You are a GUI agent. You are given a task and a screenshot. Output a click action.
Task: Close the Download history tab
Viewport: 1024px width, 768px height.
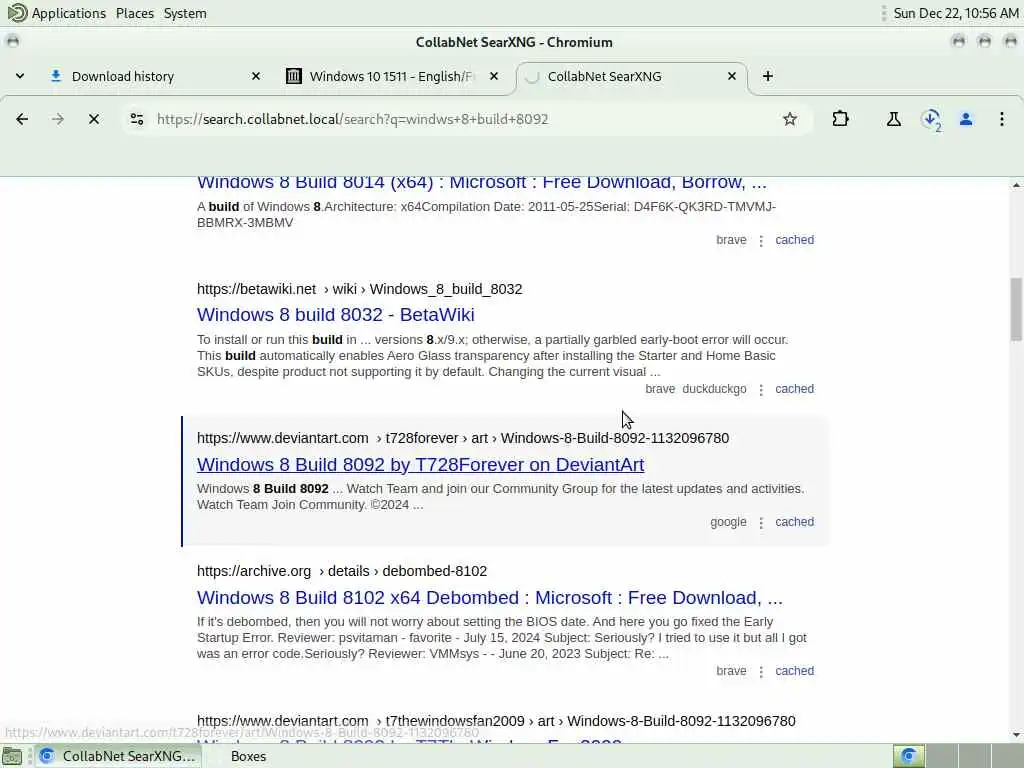(x=256, y=76)
